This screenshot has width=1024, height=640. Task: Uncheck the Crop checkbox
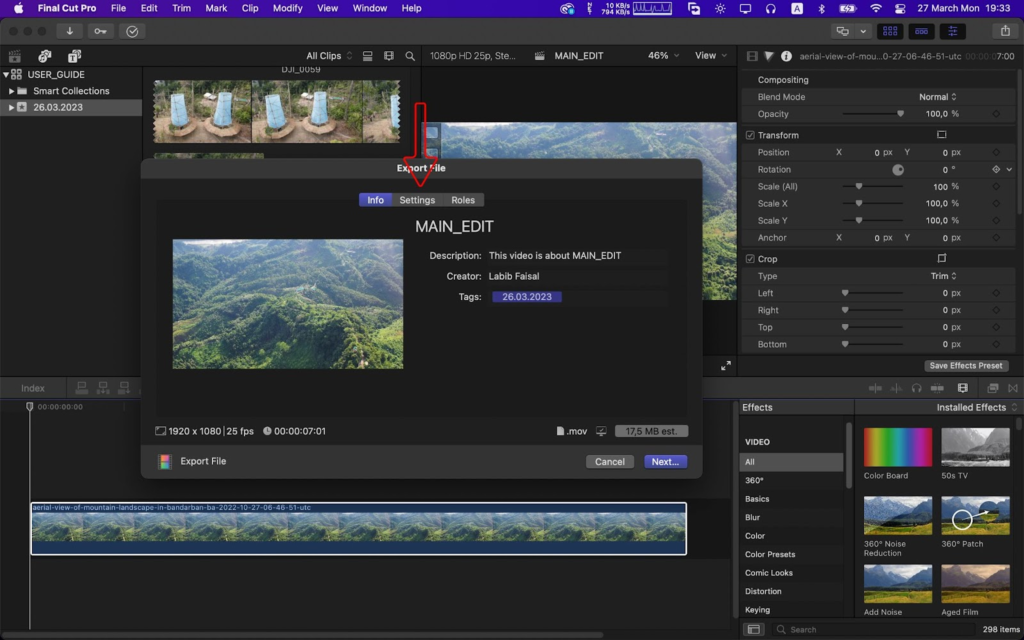click(x=750, y=259)
